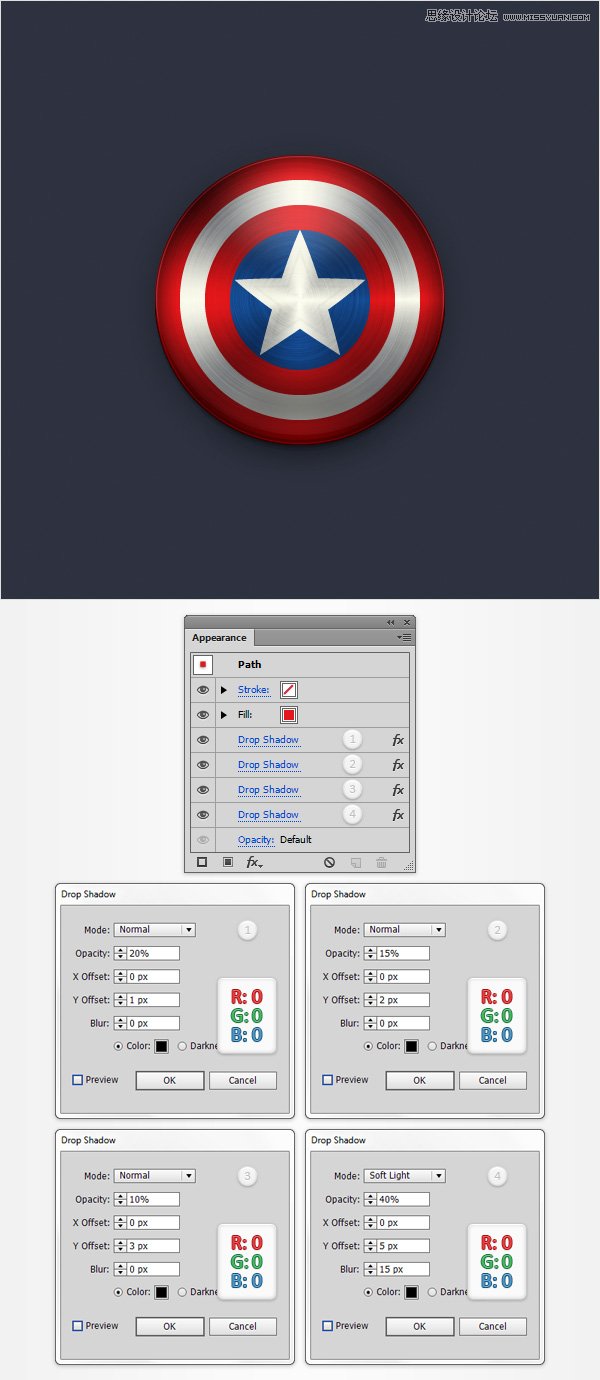Select Darkness radio button in dialog 2
Viewport: 600px width, 1380px height.
432,1046
